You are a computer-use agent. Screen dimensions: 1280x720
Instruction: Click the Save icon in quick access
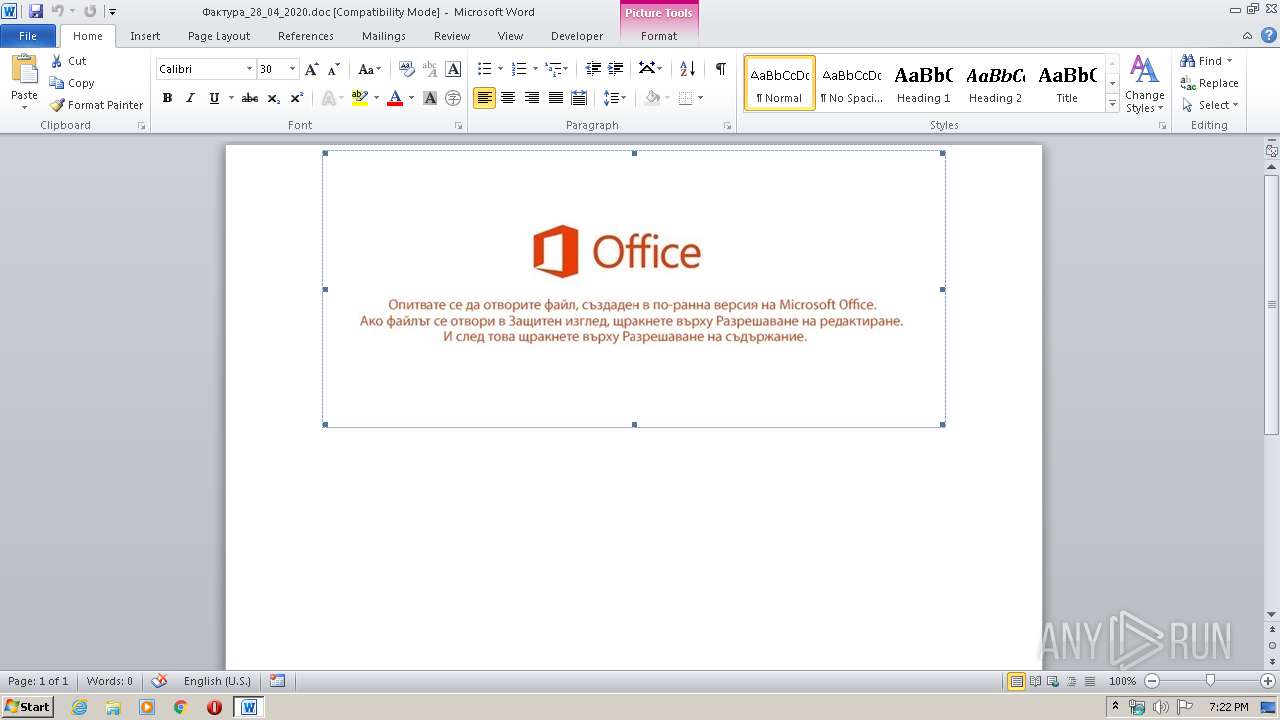click(36, 11)
